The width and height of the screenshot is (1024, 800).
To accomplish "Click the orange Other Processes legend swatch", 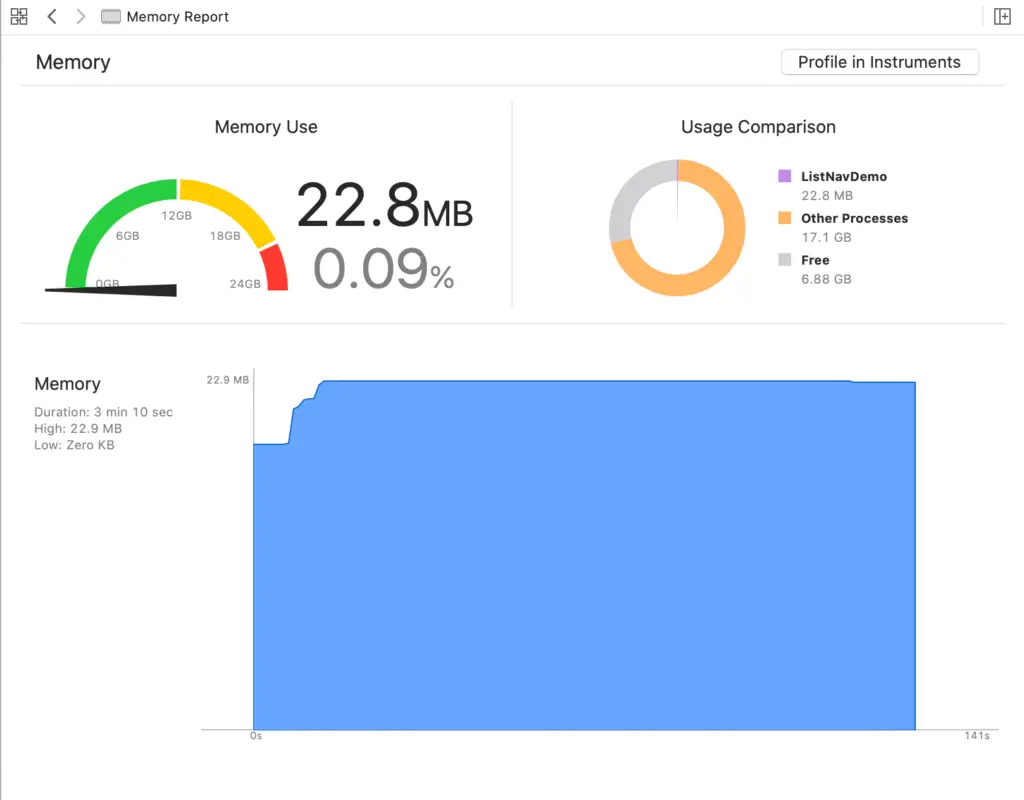I will tap(784, 217).
